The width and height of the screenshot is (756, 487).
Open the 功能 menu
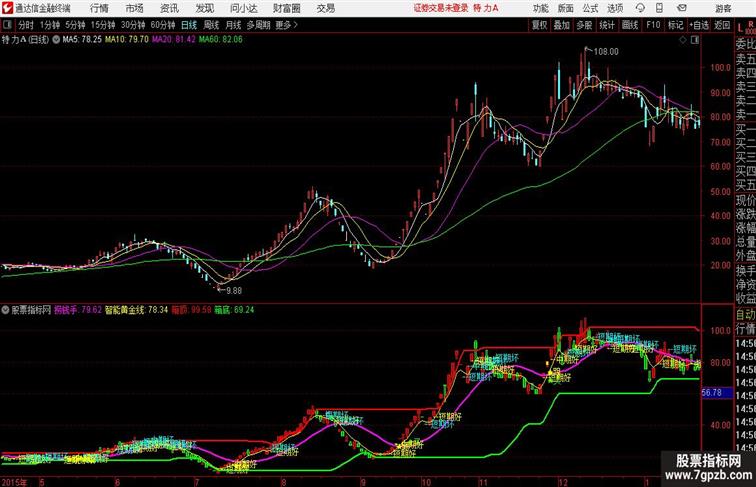[540, 8]
